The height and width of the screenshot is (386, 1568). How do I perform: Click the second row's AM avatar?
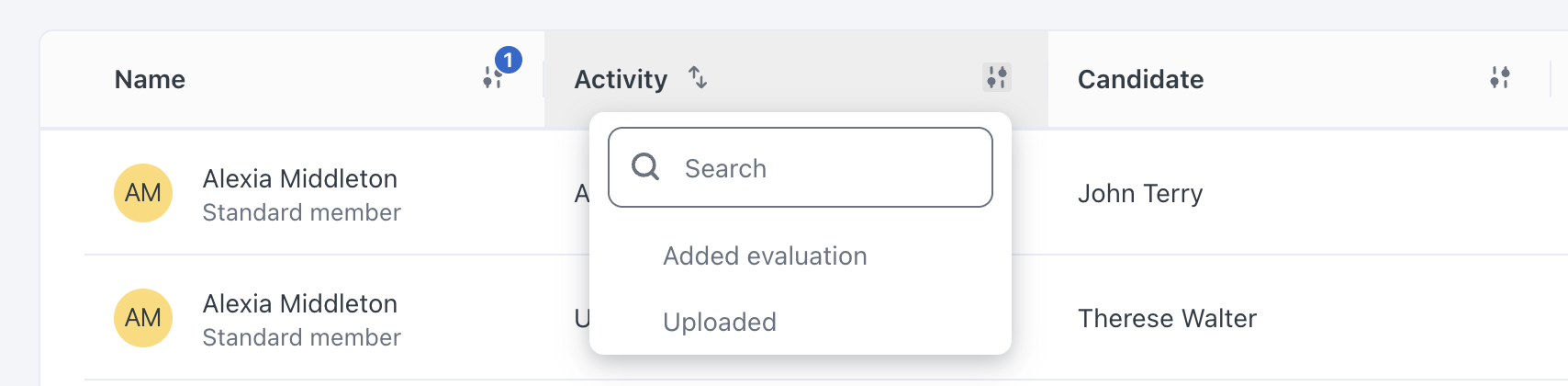[143, 318]
